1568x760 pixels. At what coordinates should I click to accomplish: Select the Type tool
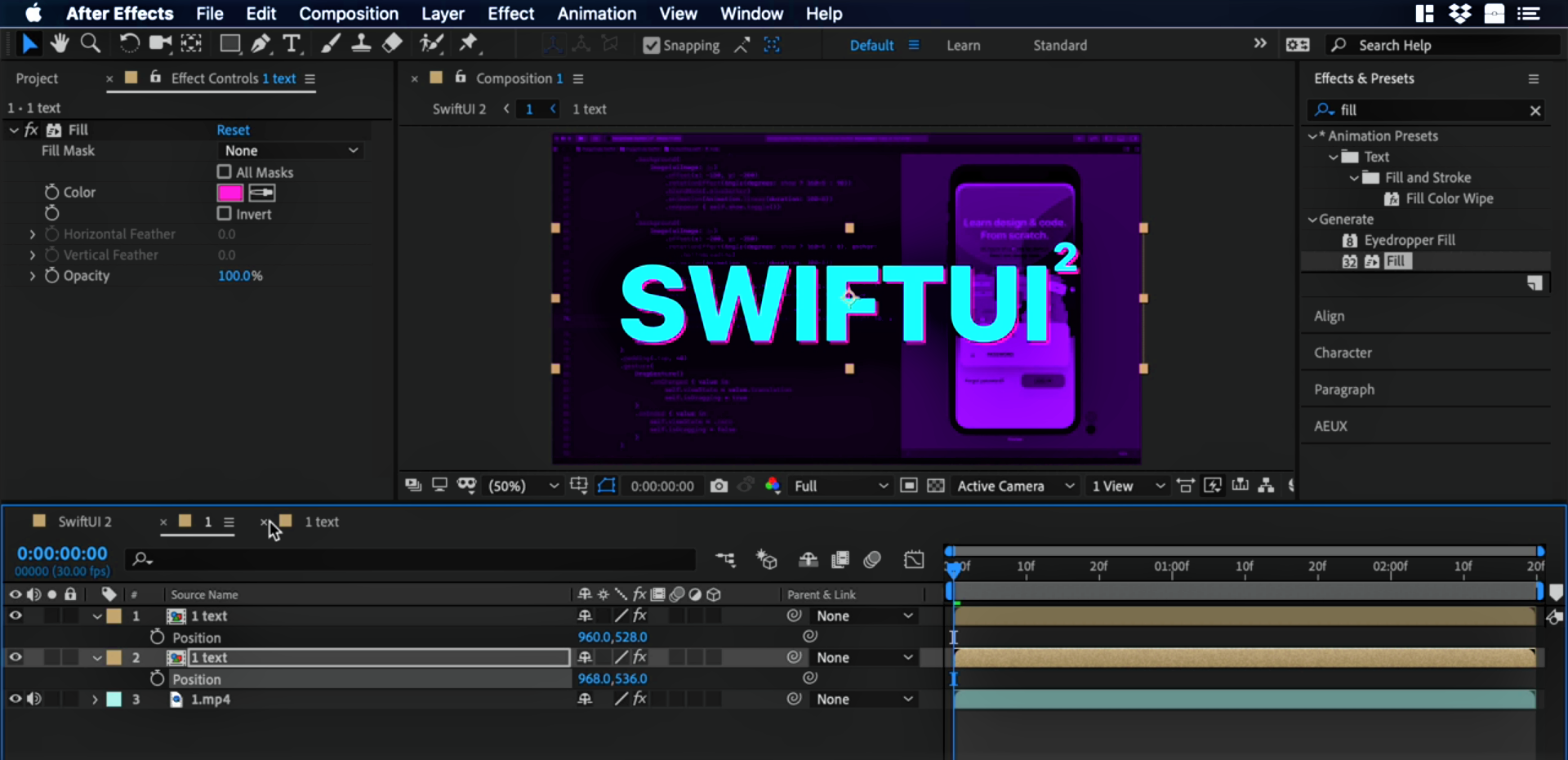(292, 44)
